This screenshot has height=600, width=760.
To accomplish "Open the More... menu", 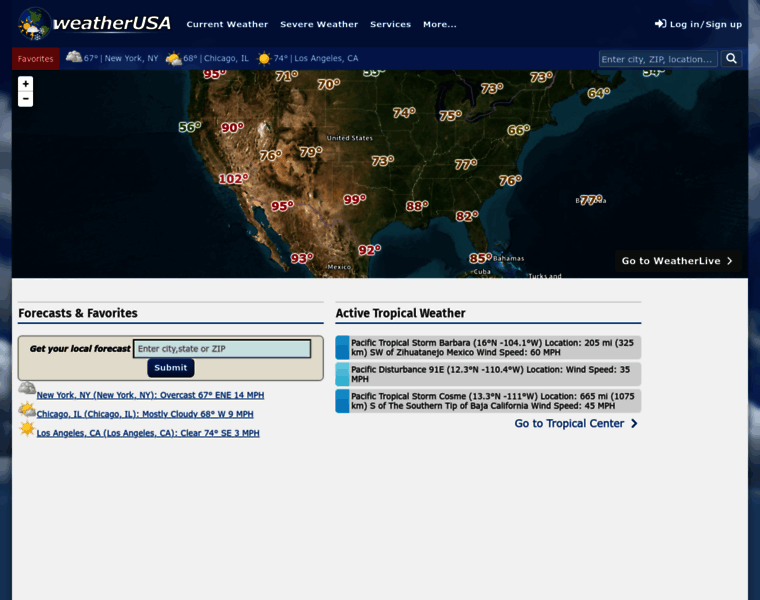I will (x=440, y=24).
